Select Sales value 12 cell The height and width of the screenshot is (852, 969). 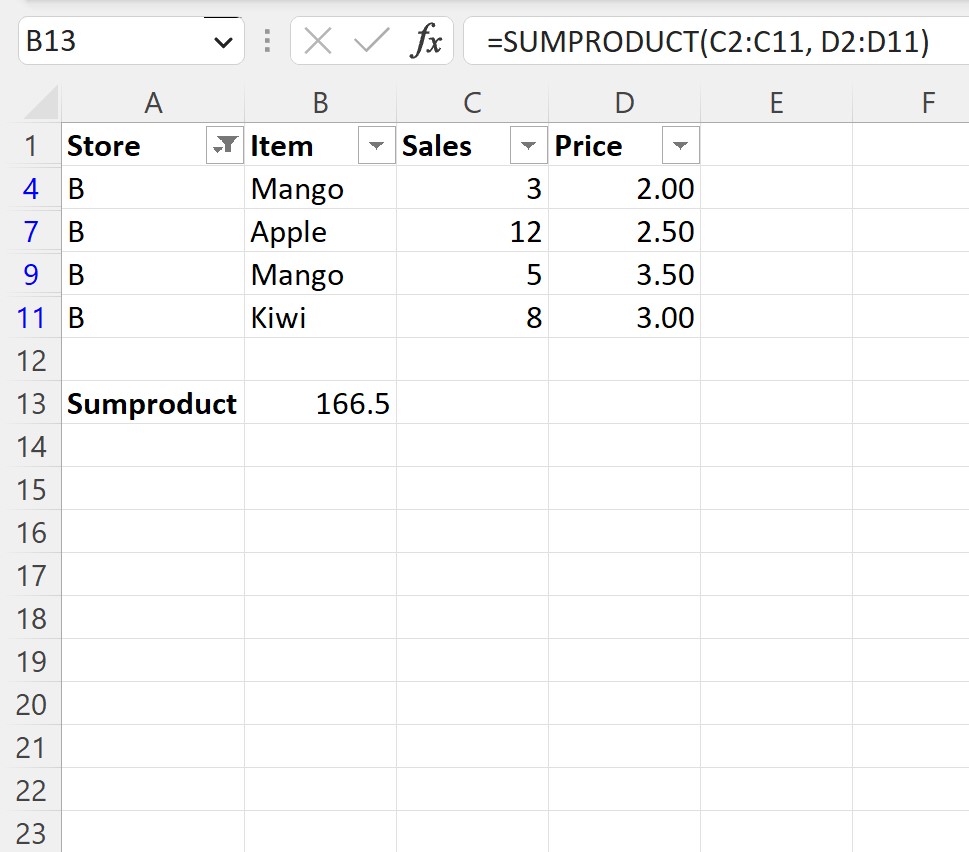click(x=472, y=232)
